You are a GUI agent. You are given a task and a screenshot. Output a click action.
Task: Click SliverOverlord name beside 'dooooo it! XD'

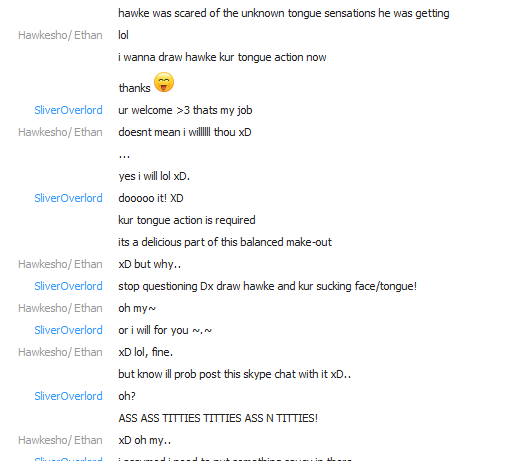[x=68, y=198]
